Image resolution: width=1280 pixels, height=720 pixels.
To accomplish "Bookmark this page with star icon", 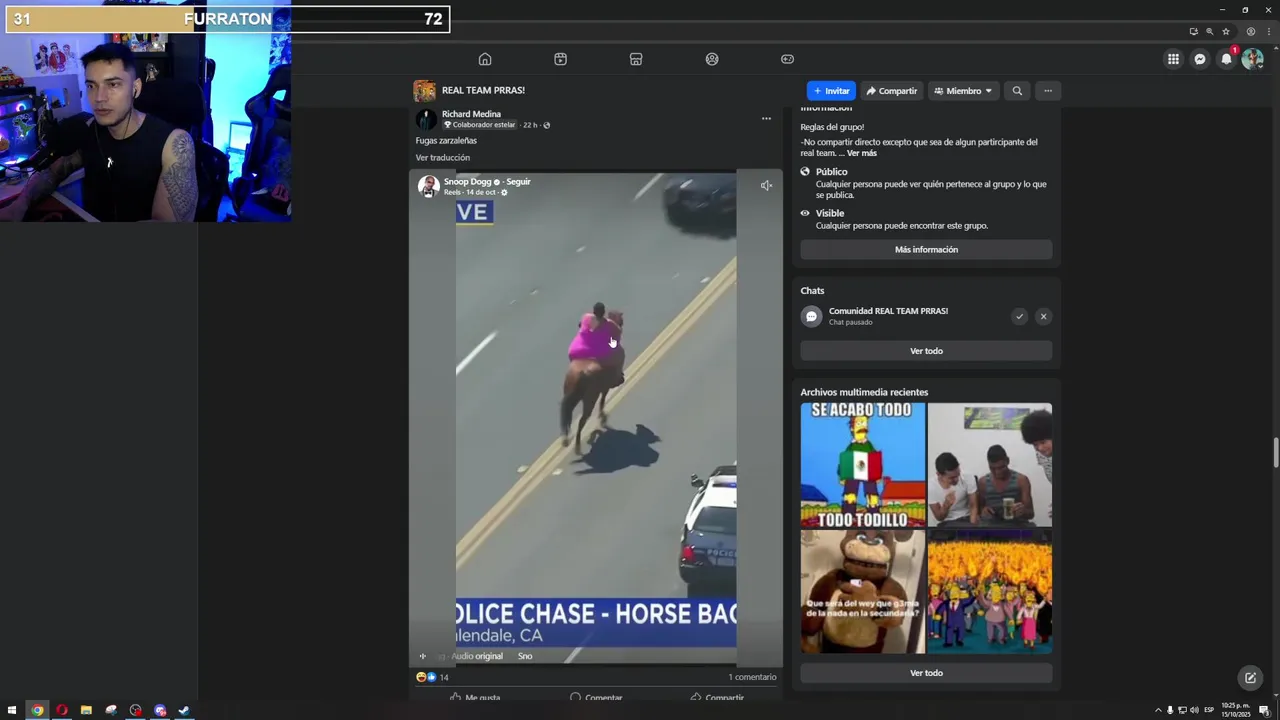I will click(x=1226, y=31).
